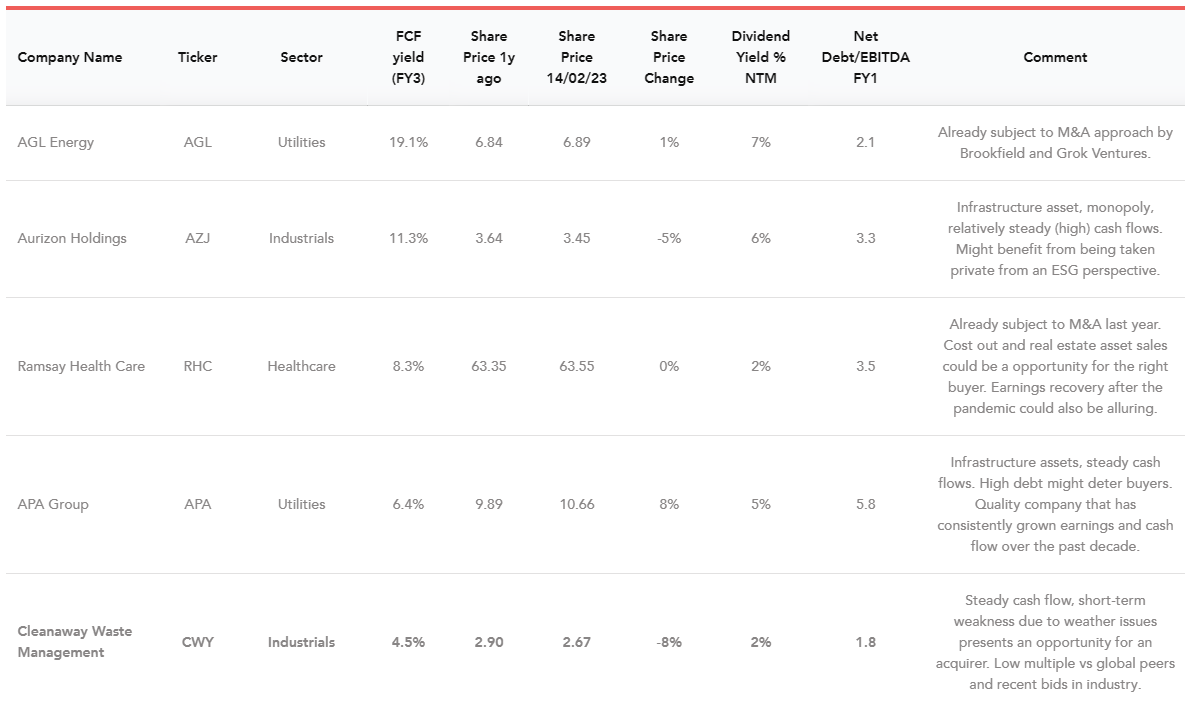Select the APA Group company name cell

53,504
